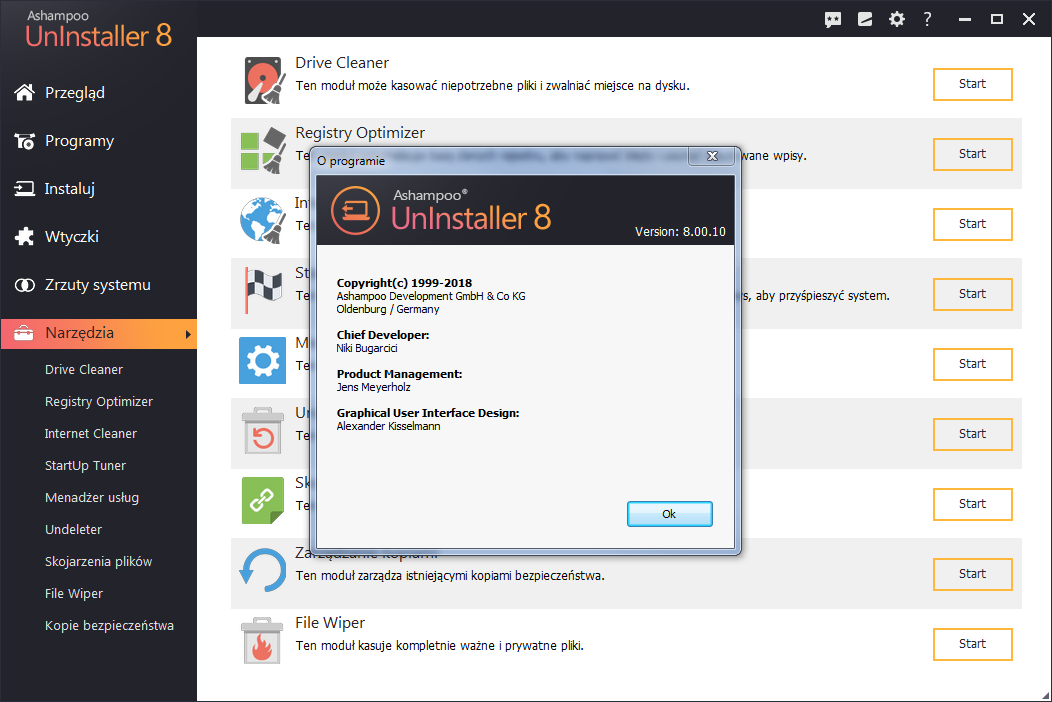This screenshot has width=1052, height=702.
Task: Open the help question mark
Action: [927, 19]
